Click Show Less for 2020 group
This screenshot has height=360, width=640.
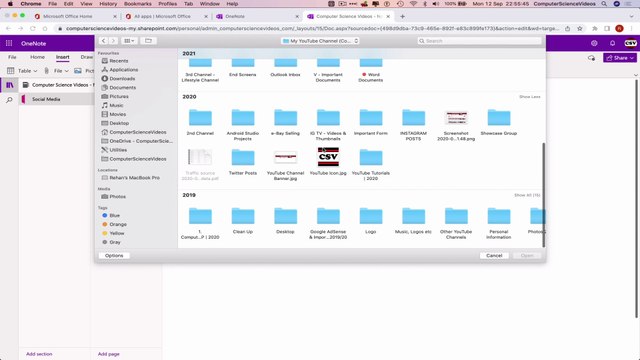[529, 97]
